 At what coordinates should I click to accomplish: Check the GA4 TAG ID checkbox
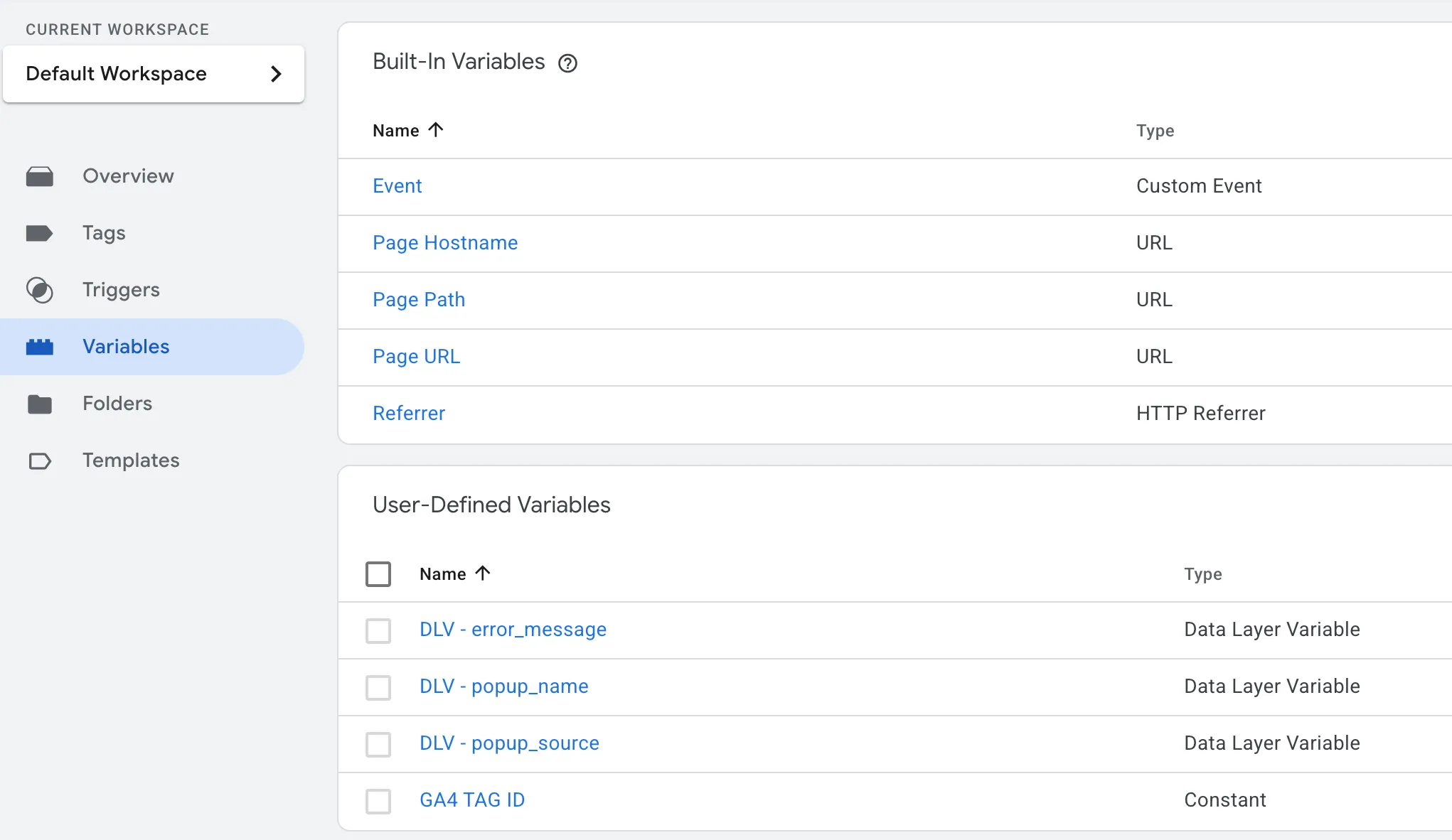point(378,801)
